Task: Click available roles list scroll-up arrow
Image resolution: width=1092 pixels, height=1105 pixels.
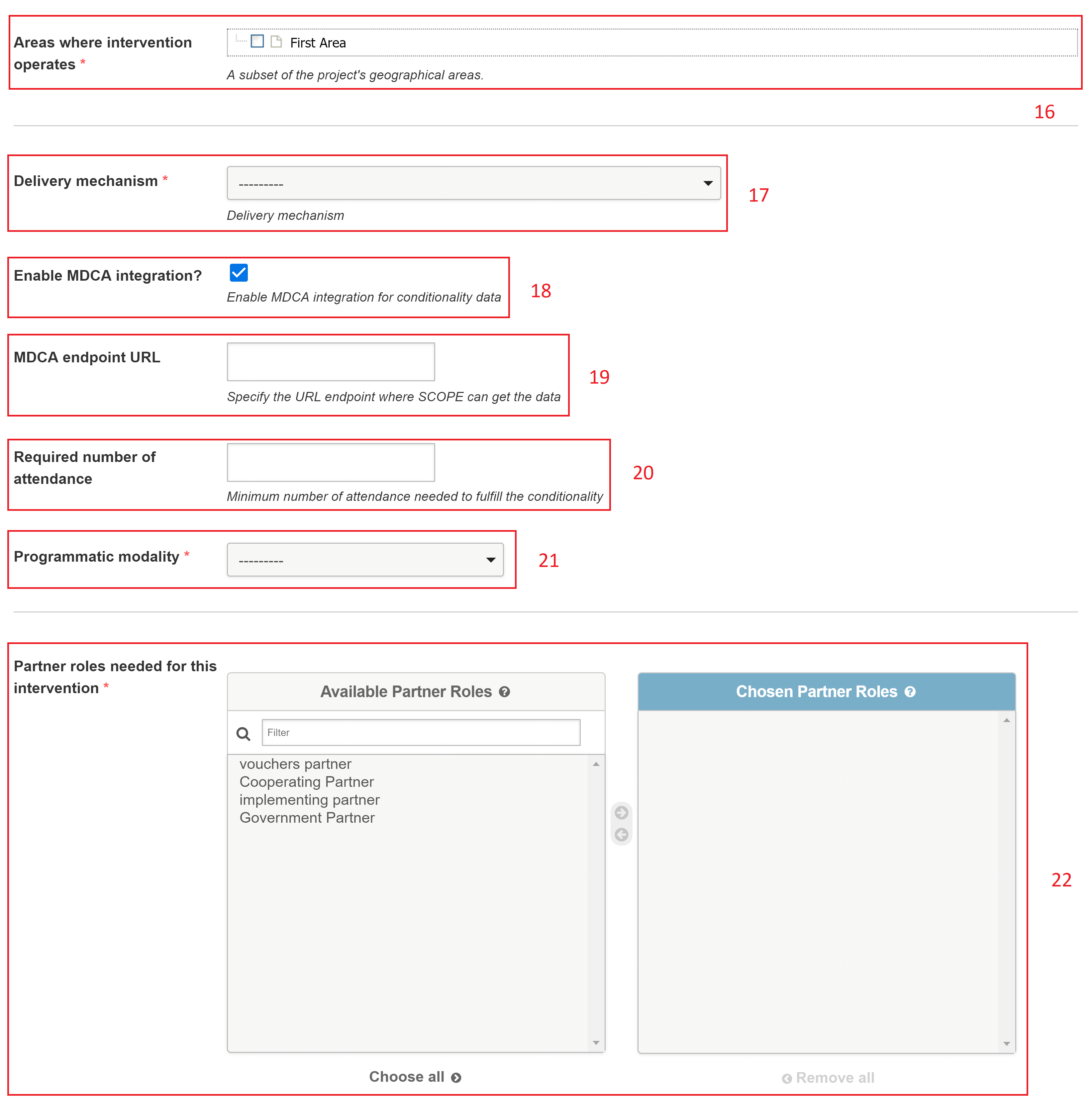Action: 595,764
